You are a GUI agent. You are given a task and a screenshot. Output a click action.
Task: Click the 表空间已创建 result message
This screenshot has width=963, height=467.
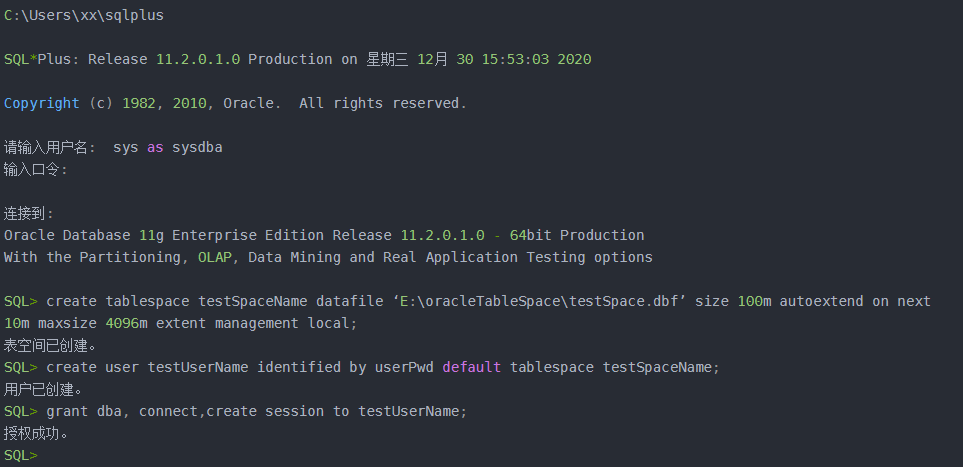[x=50, y=345]
